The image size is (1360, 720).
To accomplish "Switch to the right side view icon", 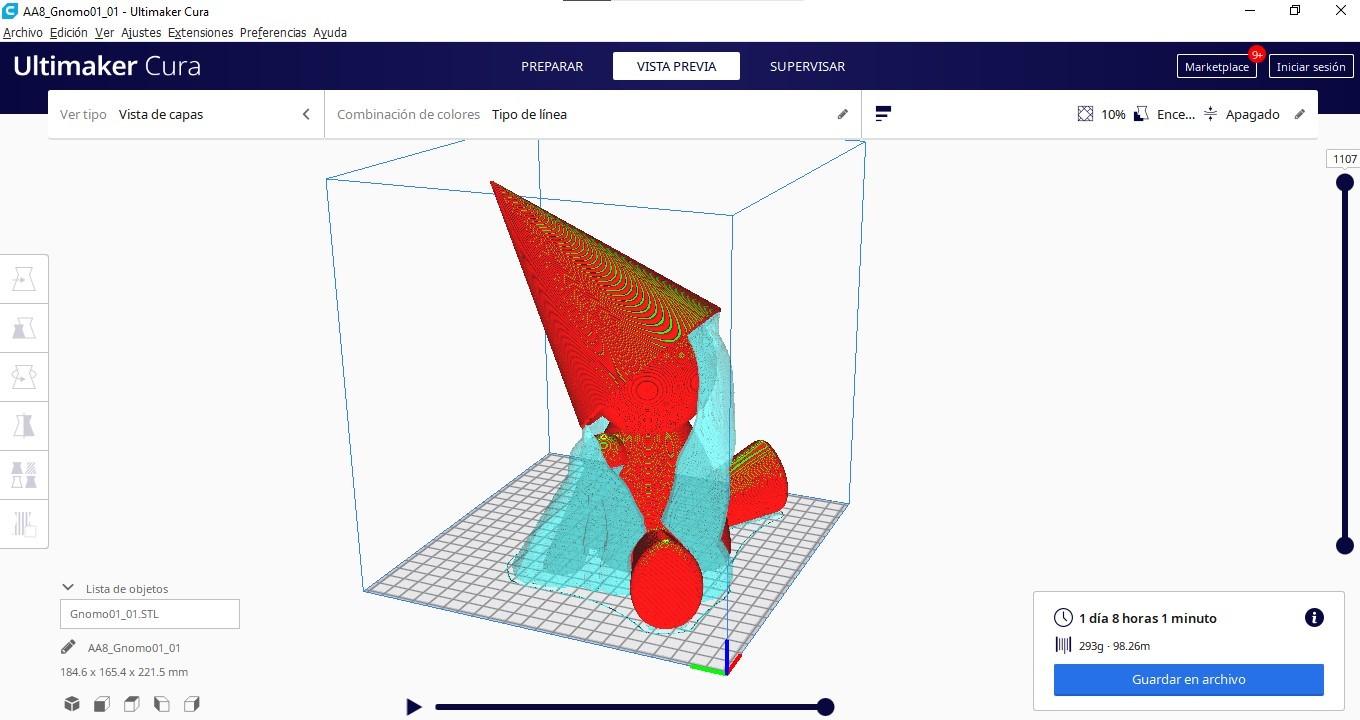I will click(x=192, y=704).
